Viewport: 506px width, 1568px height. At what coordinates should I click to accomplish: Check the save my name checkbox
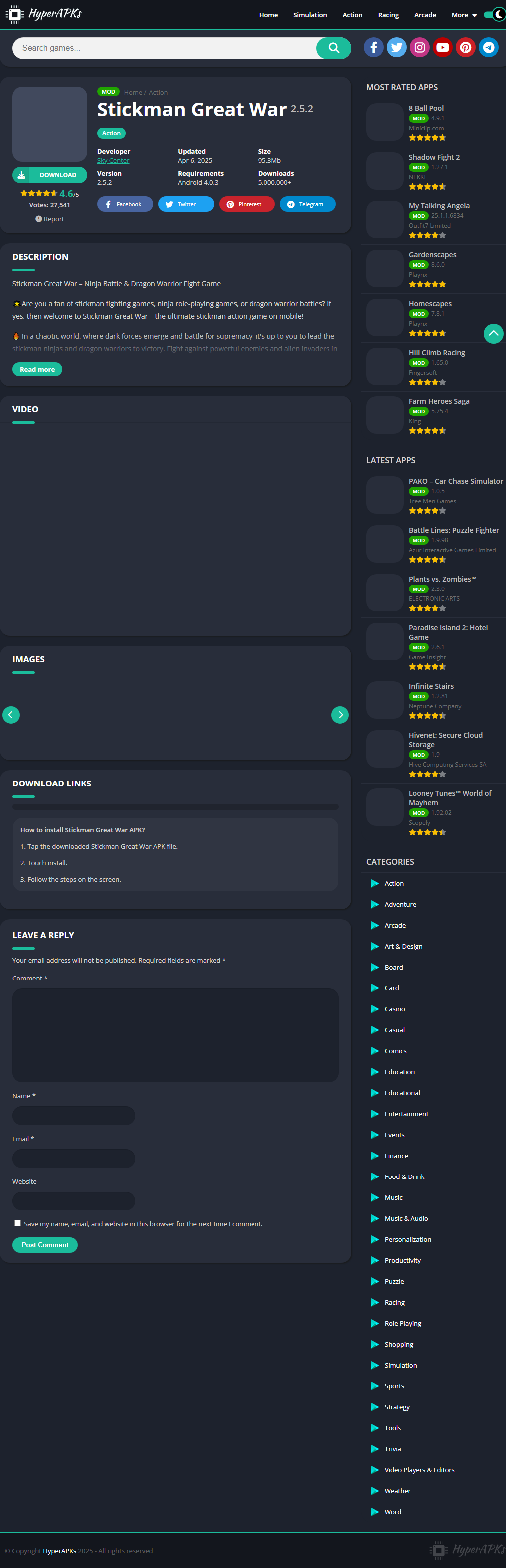click(17, 1223)
